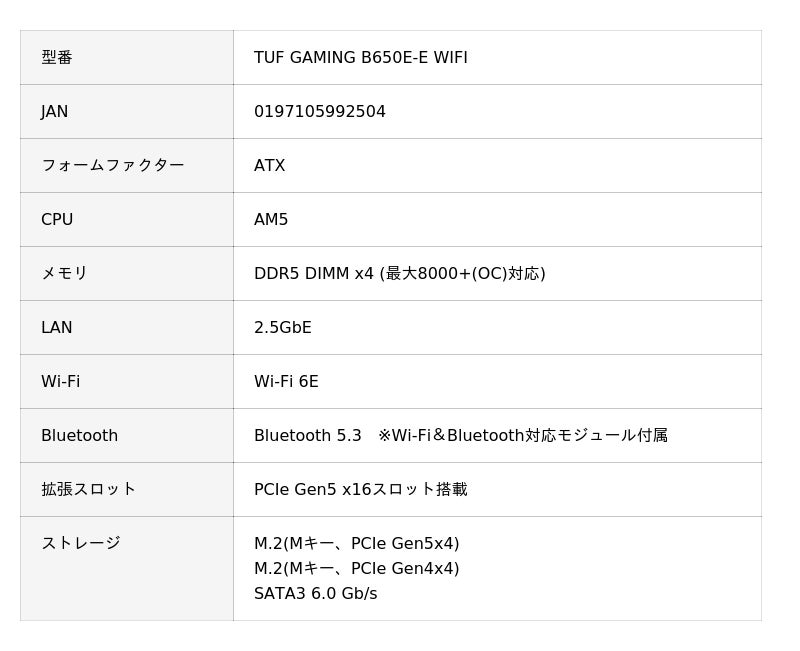
Task: Click the ストレージ row label
Action: click(80, 544)
